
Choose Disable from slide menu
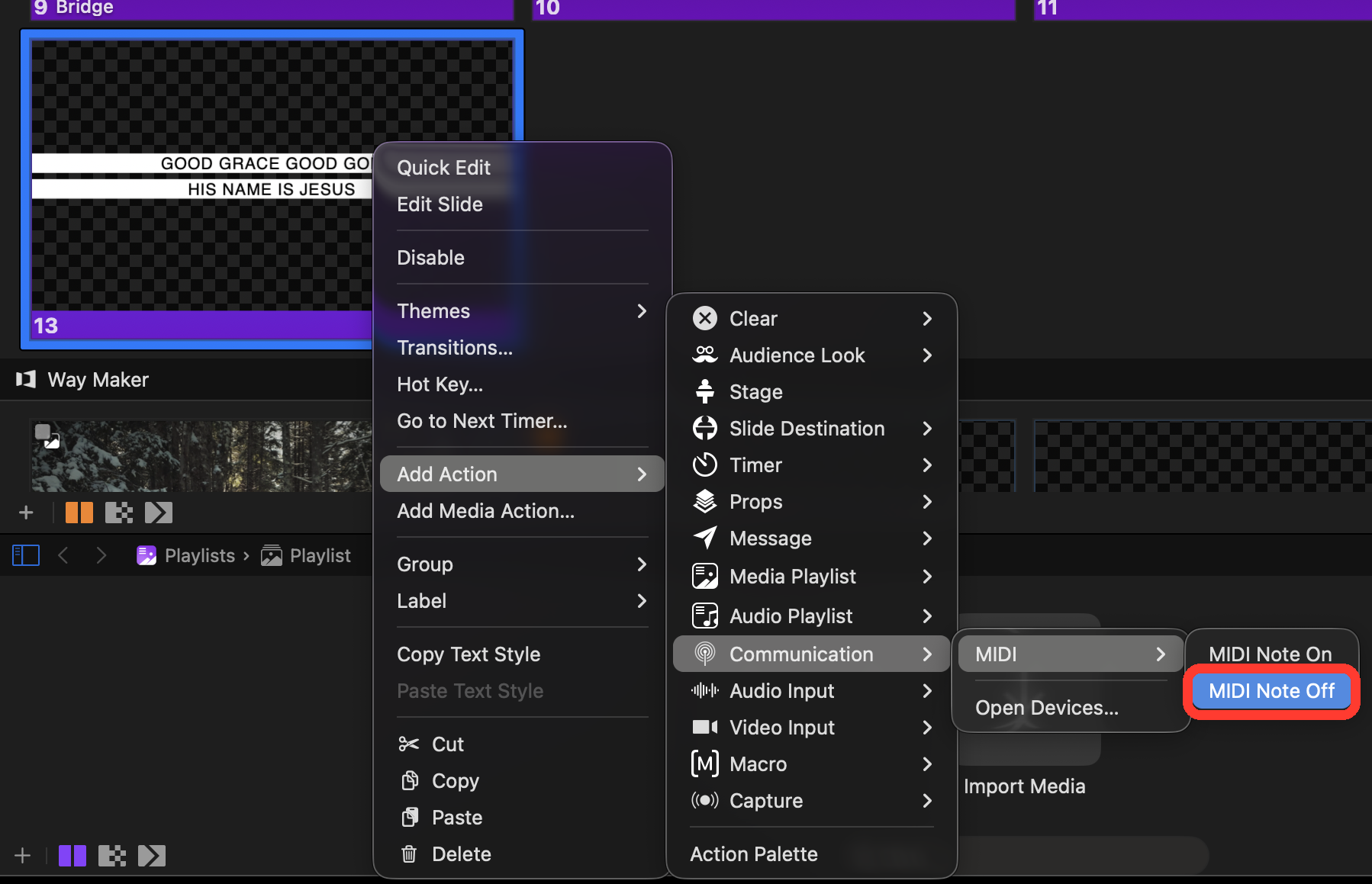click(430, 258)
